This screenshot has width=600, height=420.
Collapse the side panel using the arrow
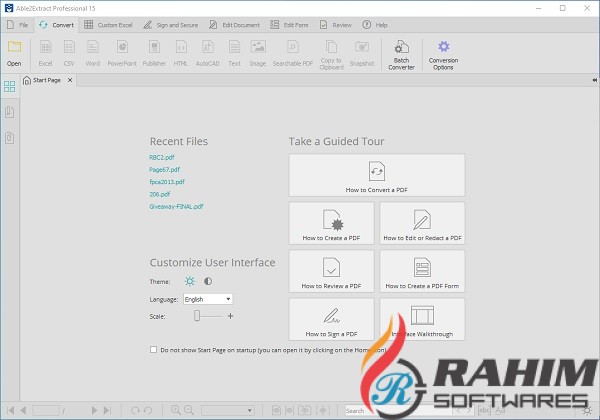pos(594,80)
